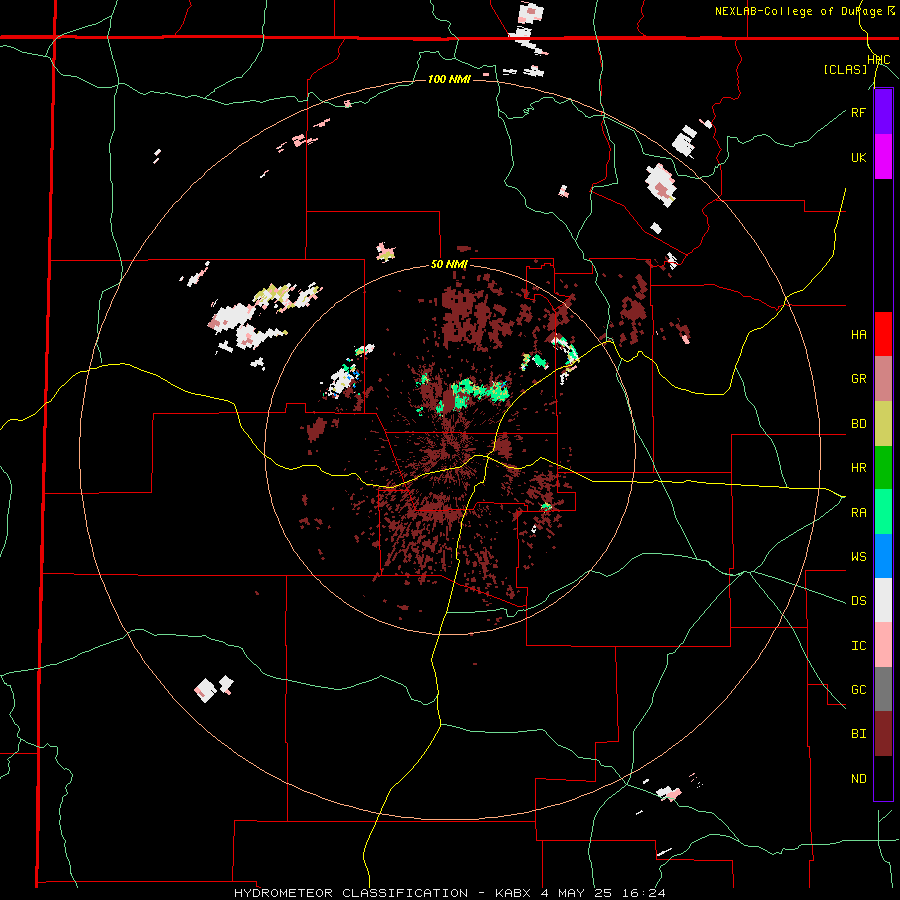Pick the HR dark green swatch

point(883,468)
